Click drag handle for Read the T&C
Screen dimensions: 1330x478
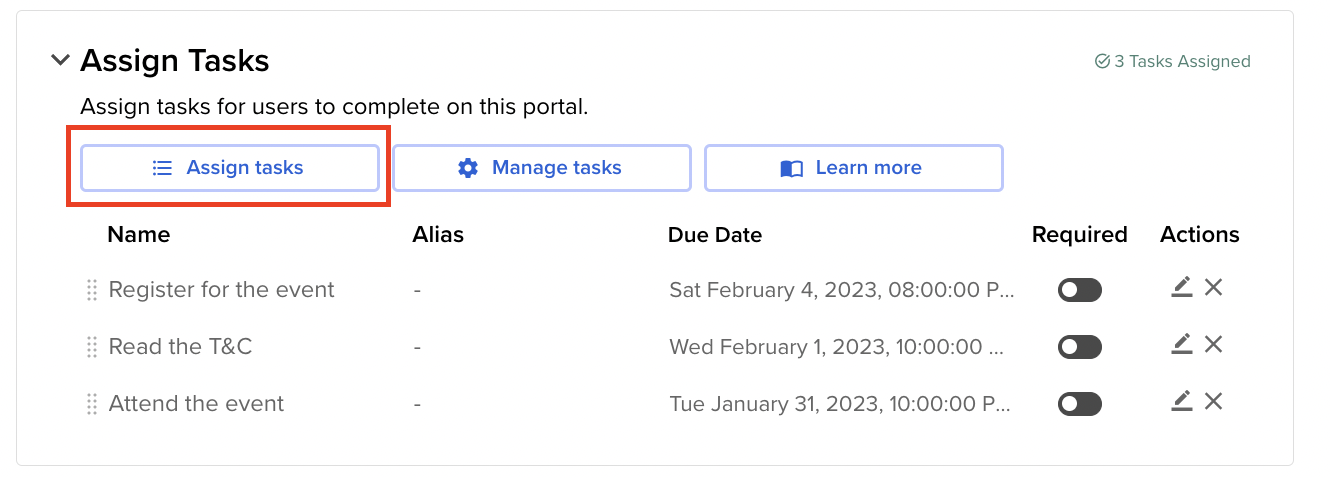click(x=91, y=348)
